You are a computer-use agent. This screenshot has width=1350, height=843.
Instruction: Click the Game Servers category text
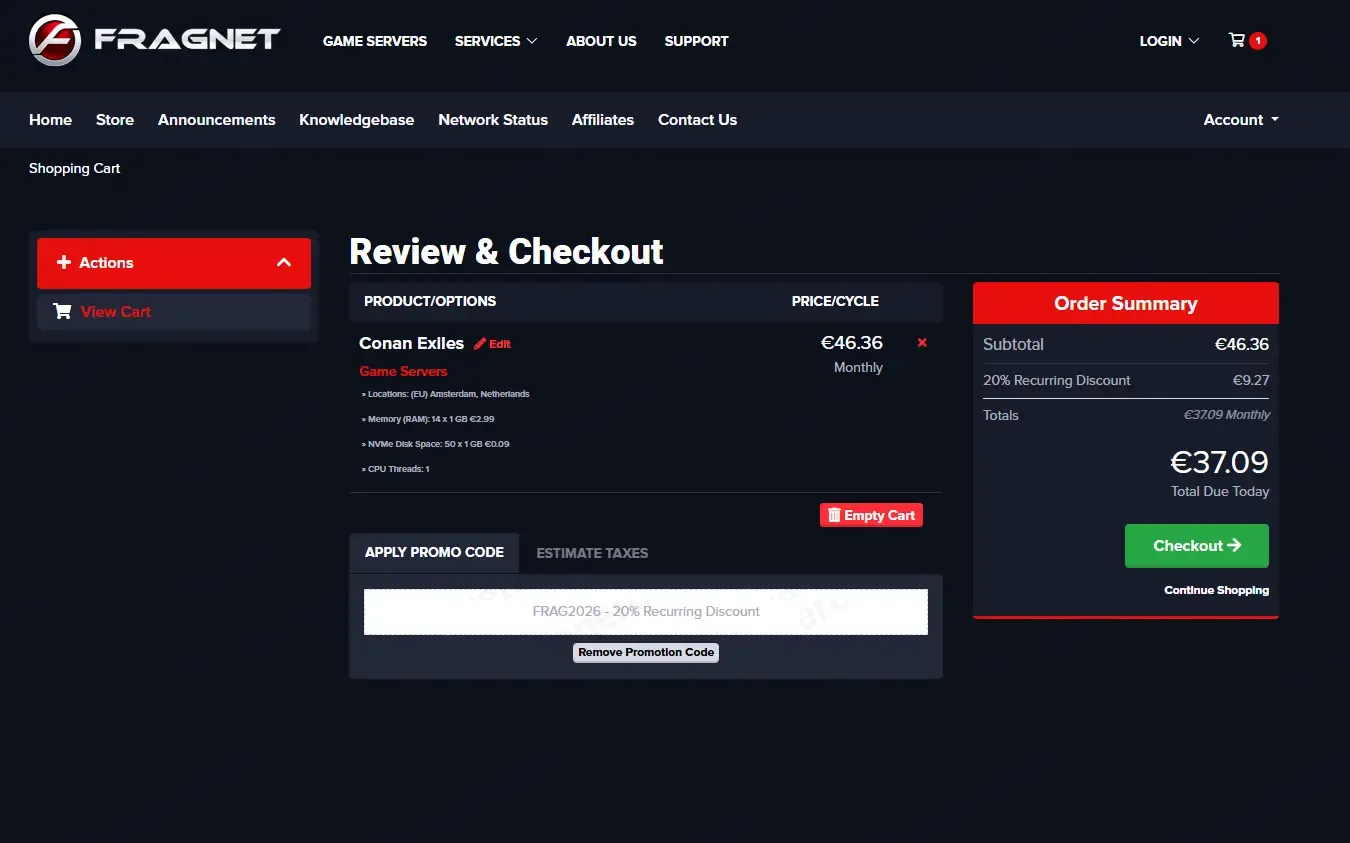click(x=403, y=371)
